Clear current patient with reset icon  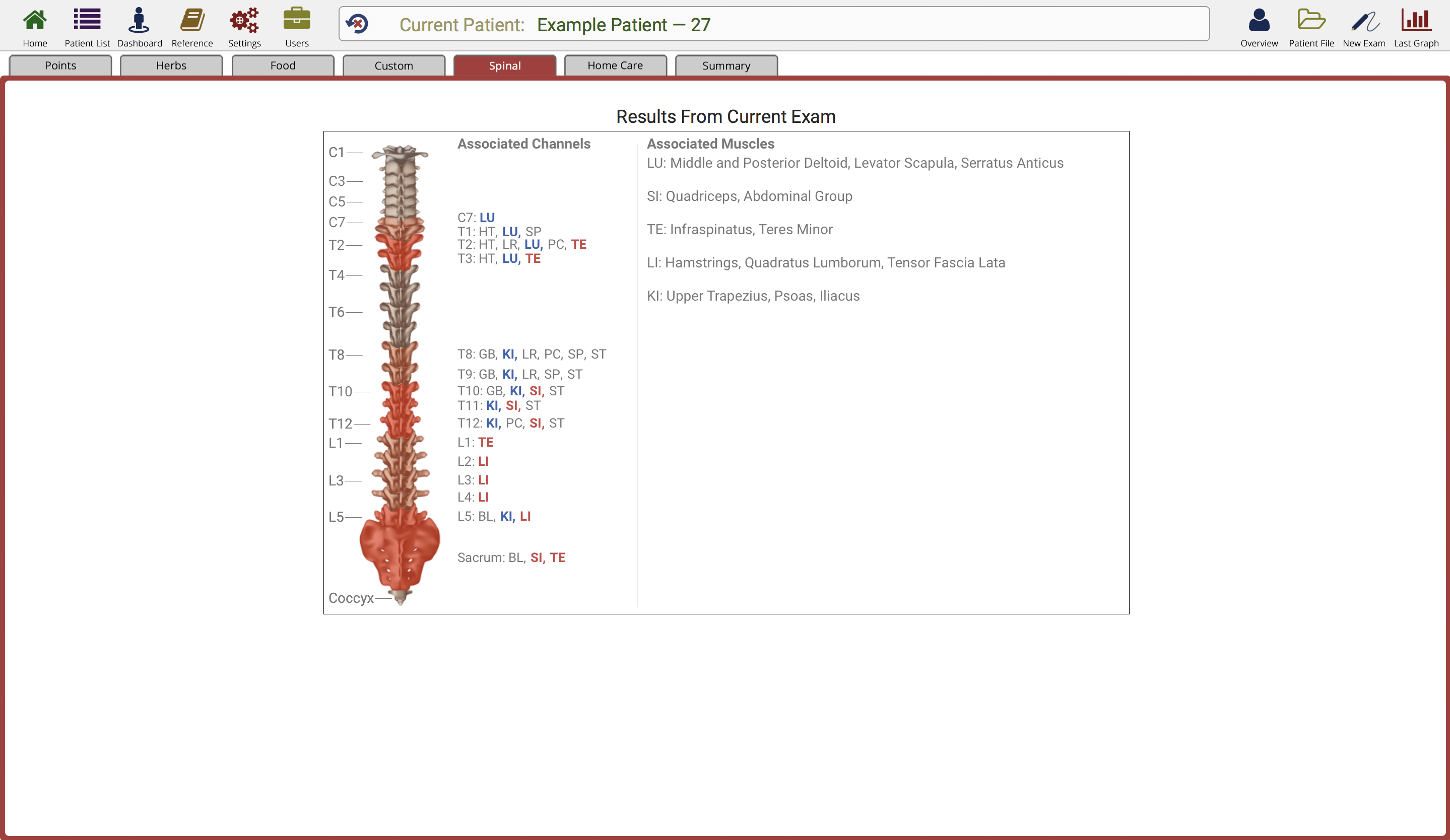[x=357, y=24]
